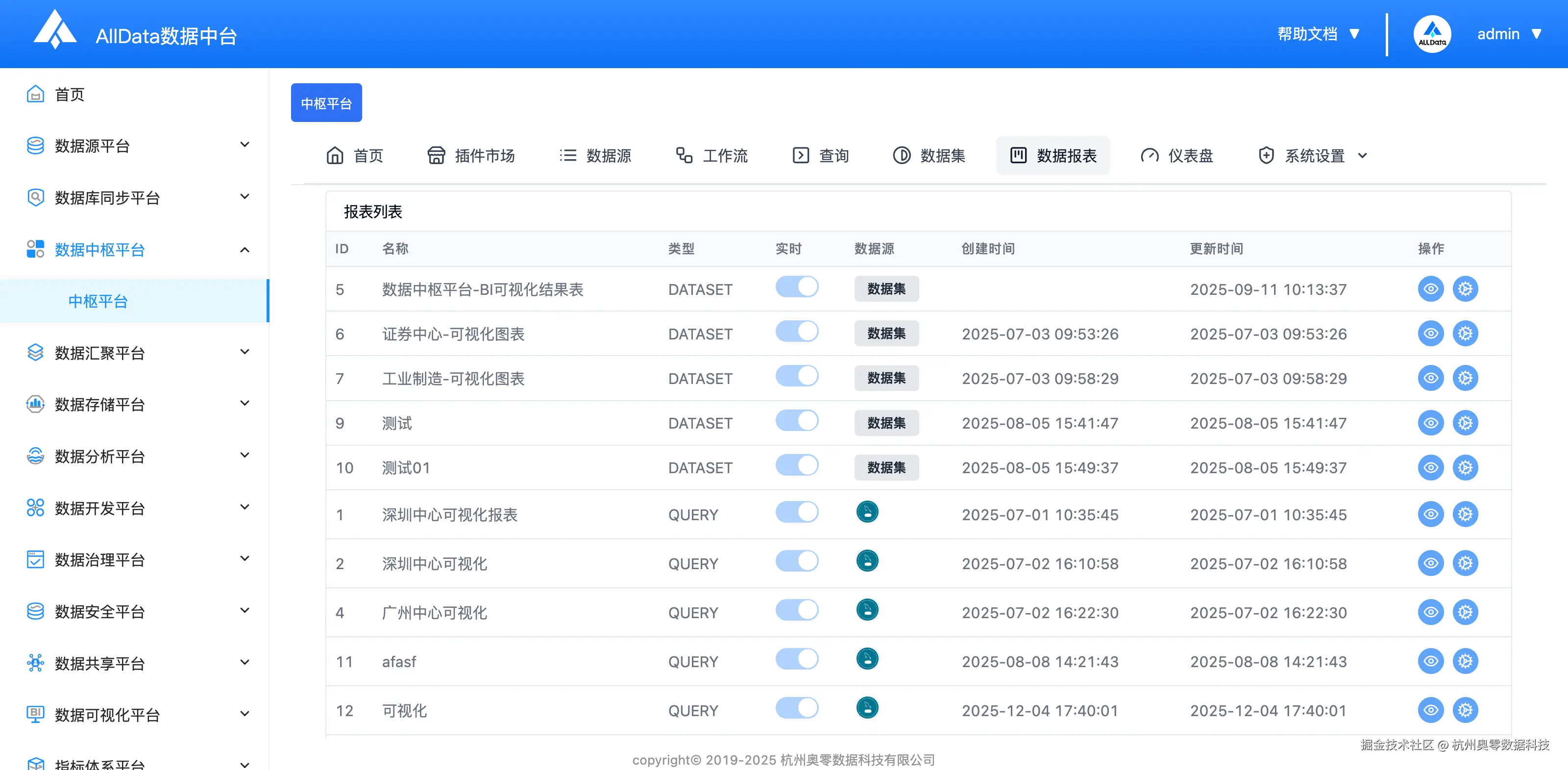Click the 中枢平台 button above the tabs

click(x=326, y=102)
